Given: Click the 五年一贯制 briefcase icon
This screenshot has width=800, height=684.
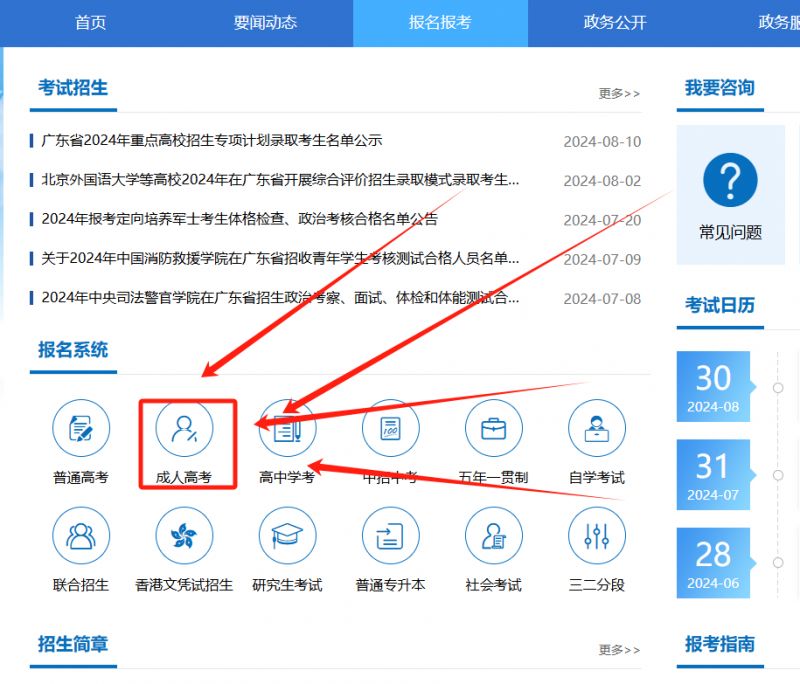Looking at the screenshot, I should [x=493, y=428].
